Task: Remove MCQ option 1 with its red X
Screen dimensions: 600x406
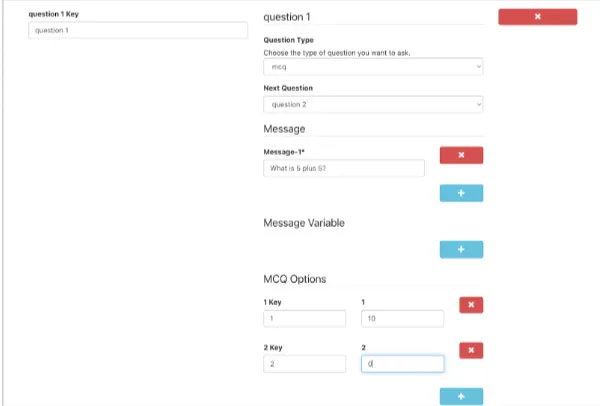Action: click(471, 305)
